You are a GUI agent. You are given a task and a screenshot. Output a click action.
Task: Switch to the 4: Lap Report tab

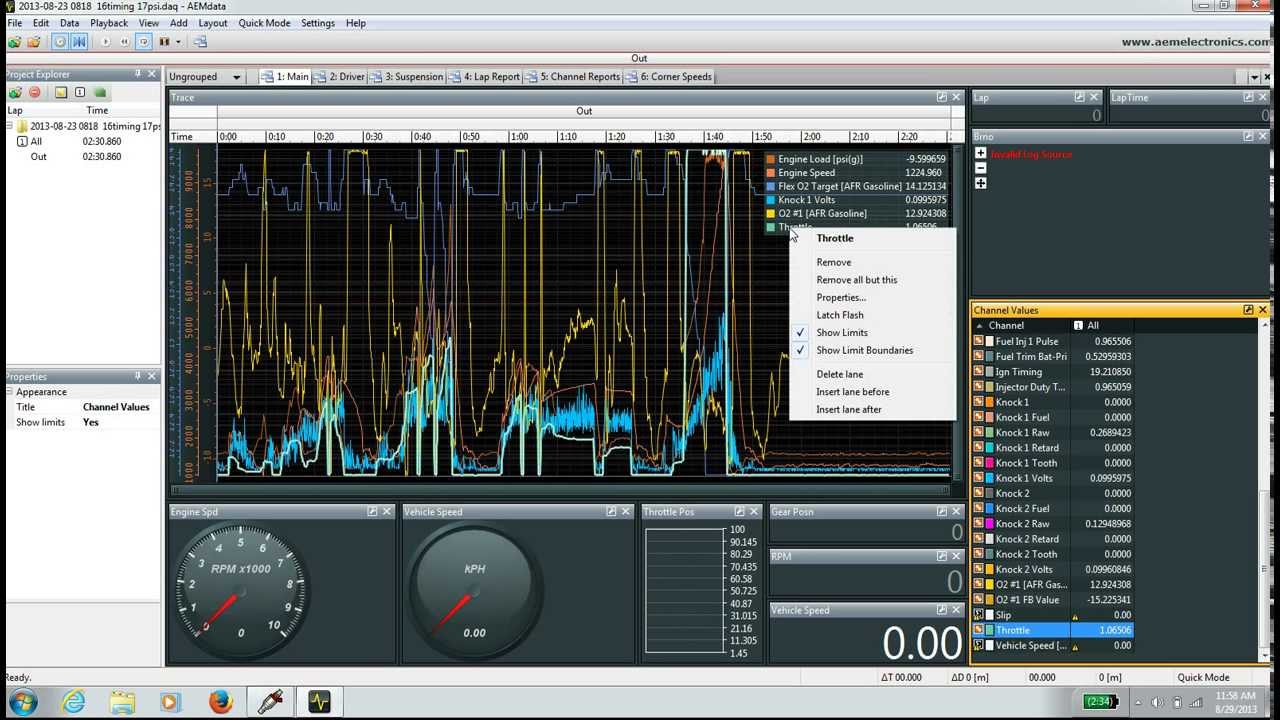tap(485, 77)
